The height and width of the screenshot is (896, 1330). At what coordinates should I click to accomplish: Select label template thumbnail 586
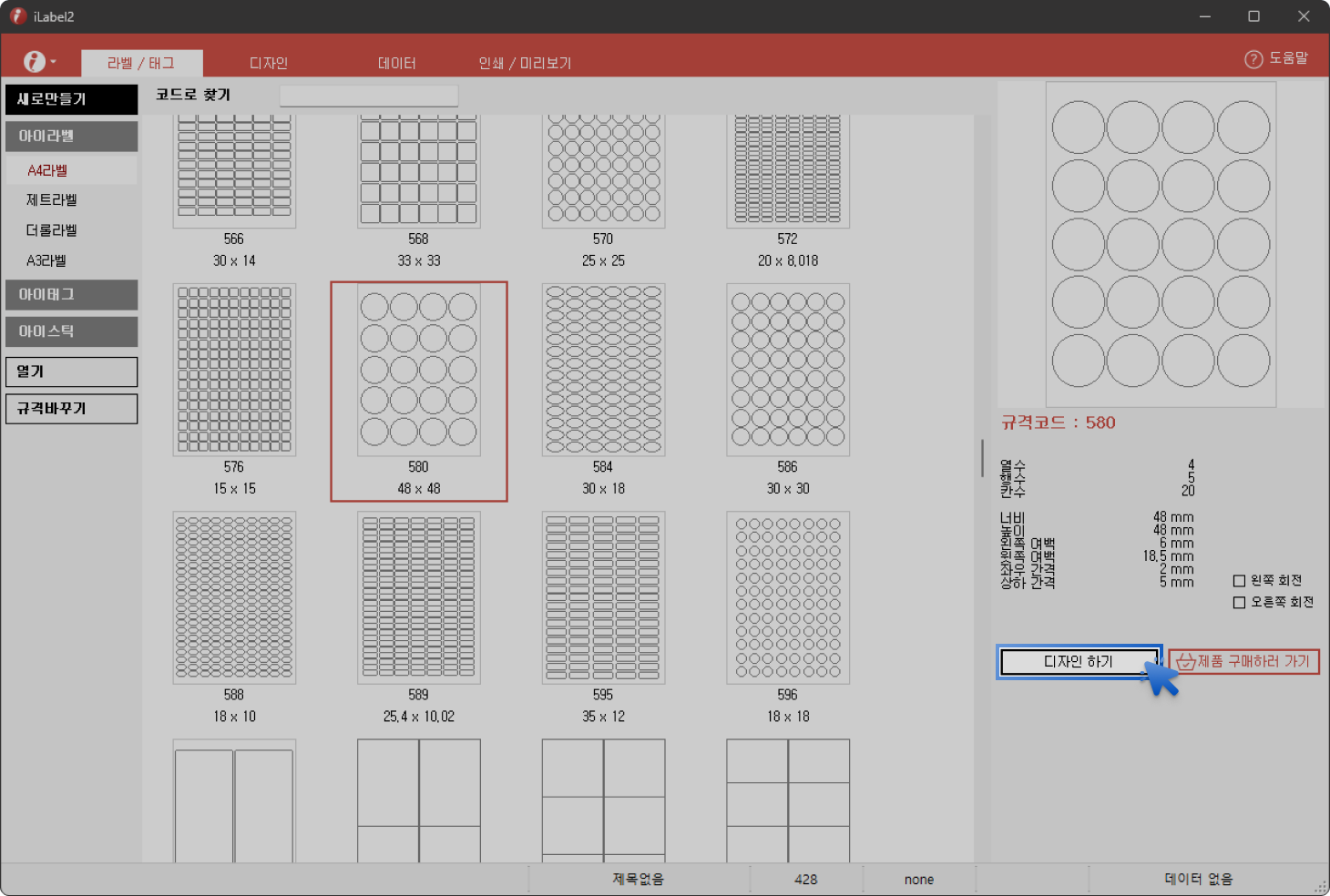[787, 370]
